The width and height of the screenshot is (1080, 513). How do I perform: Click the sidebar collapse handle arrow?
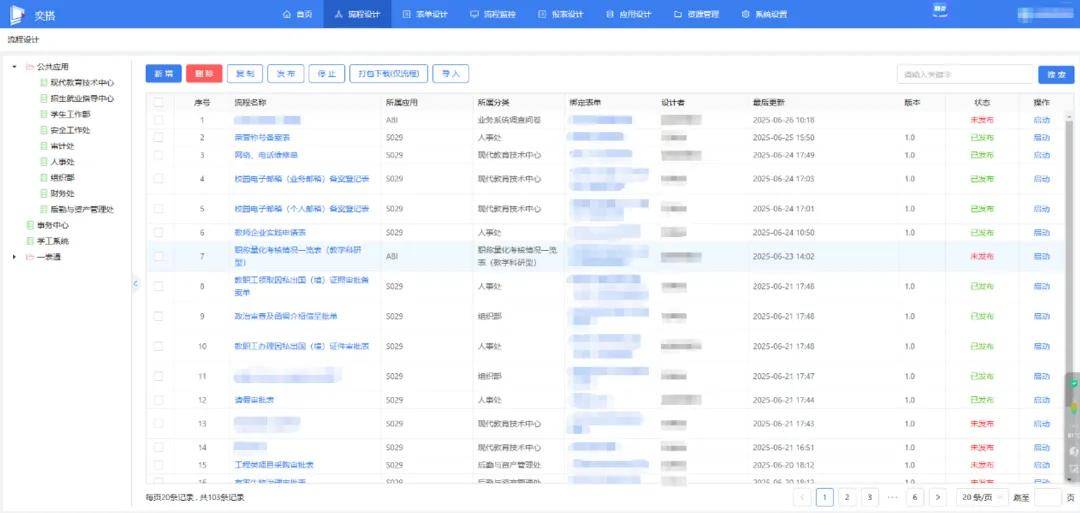click(135, 284)
